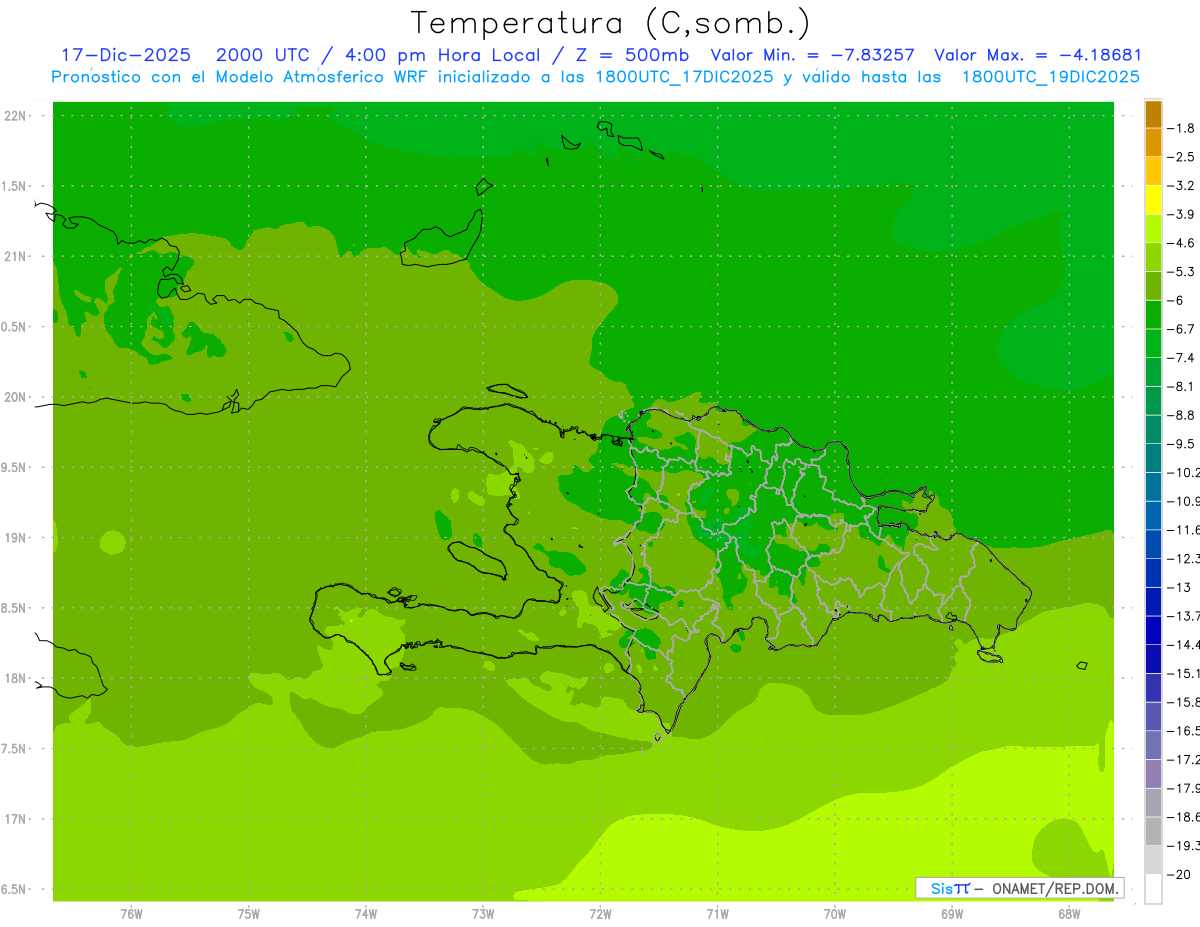Click the -5.3 colorbar label
This screenshot has height=927, width=1200.
point(1183,271)
